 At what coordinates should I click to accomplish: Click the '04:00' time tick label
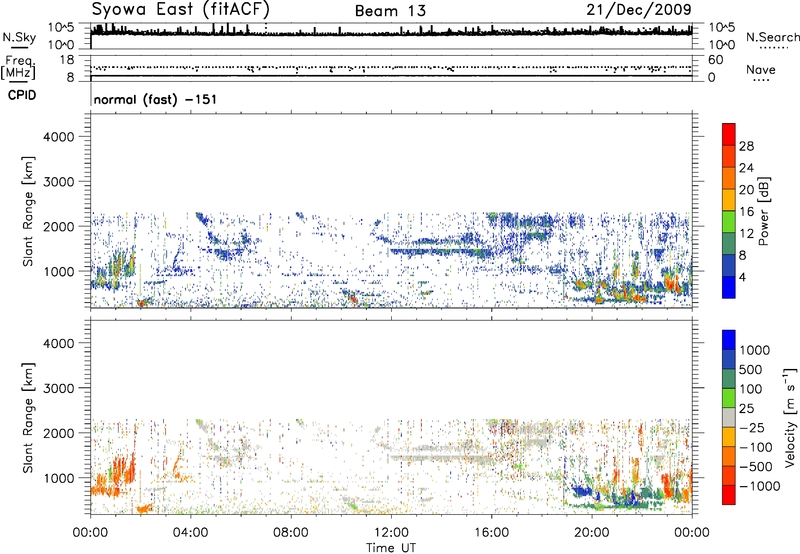click(190, 533)
